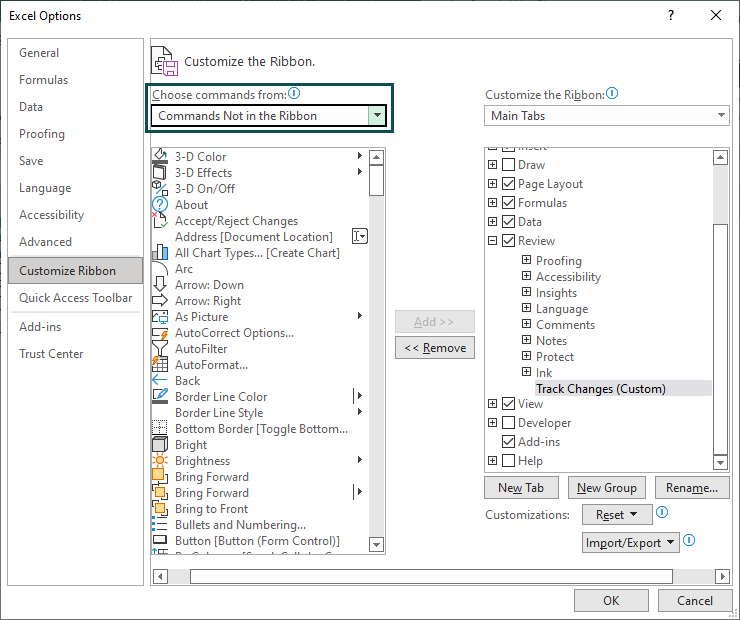Viewport: 740px width, 620px height.
Task: Expand the Accessibility group in Review
Action: tap(526, 276)
